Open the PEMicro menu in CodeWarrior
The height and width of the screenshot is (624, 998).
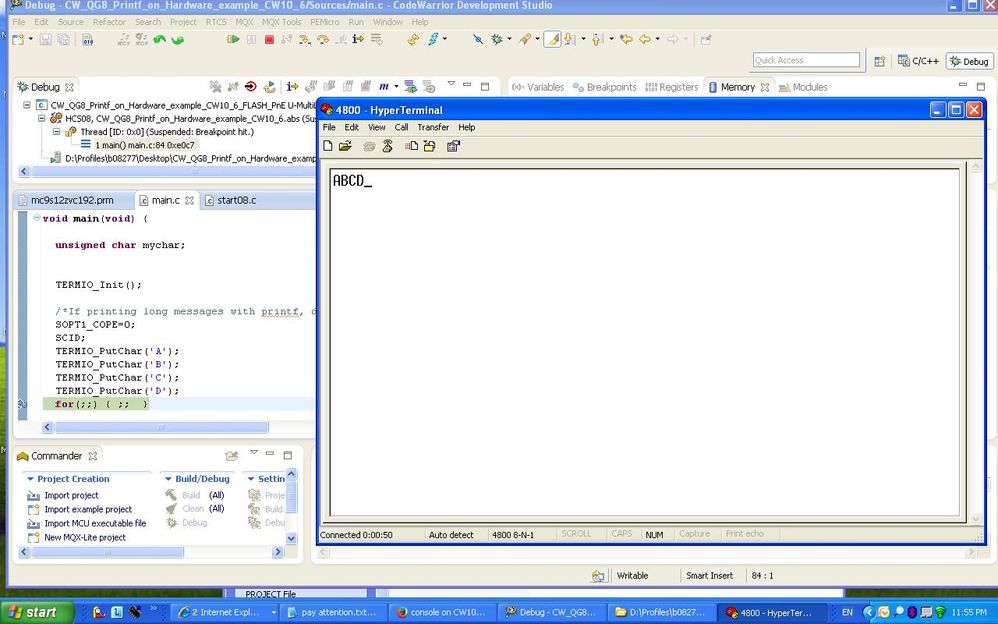tap(325, 22)
